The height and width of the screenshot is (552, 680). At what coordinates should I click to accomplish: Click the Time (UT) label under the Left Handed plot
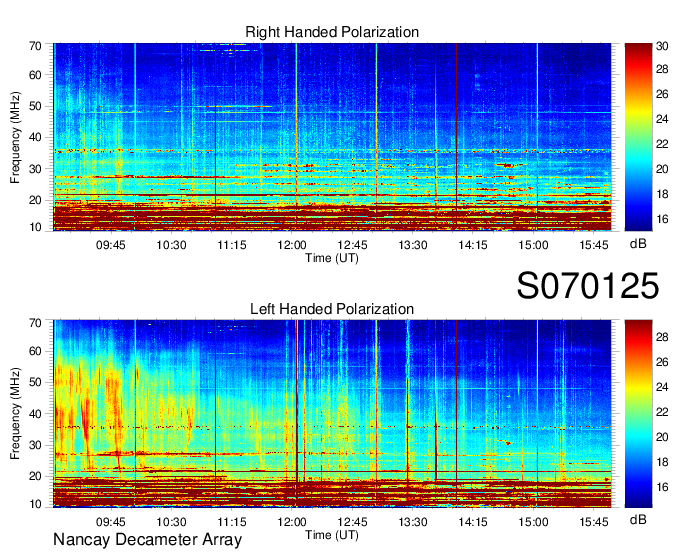pos(332,535)
